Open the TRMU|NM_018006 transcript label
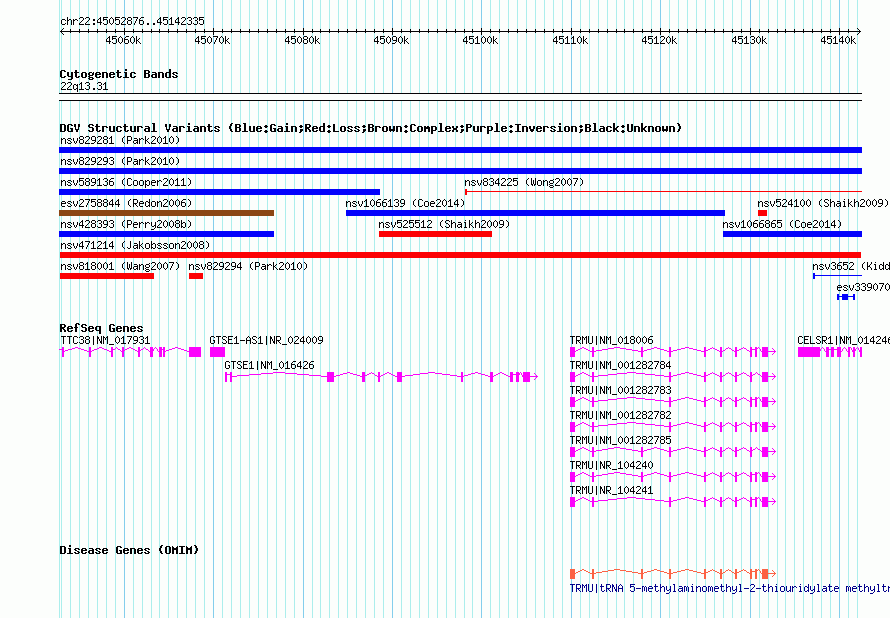Screen dimensions: 890x618 [x=611, y=340]
